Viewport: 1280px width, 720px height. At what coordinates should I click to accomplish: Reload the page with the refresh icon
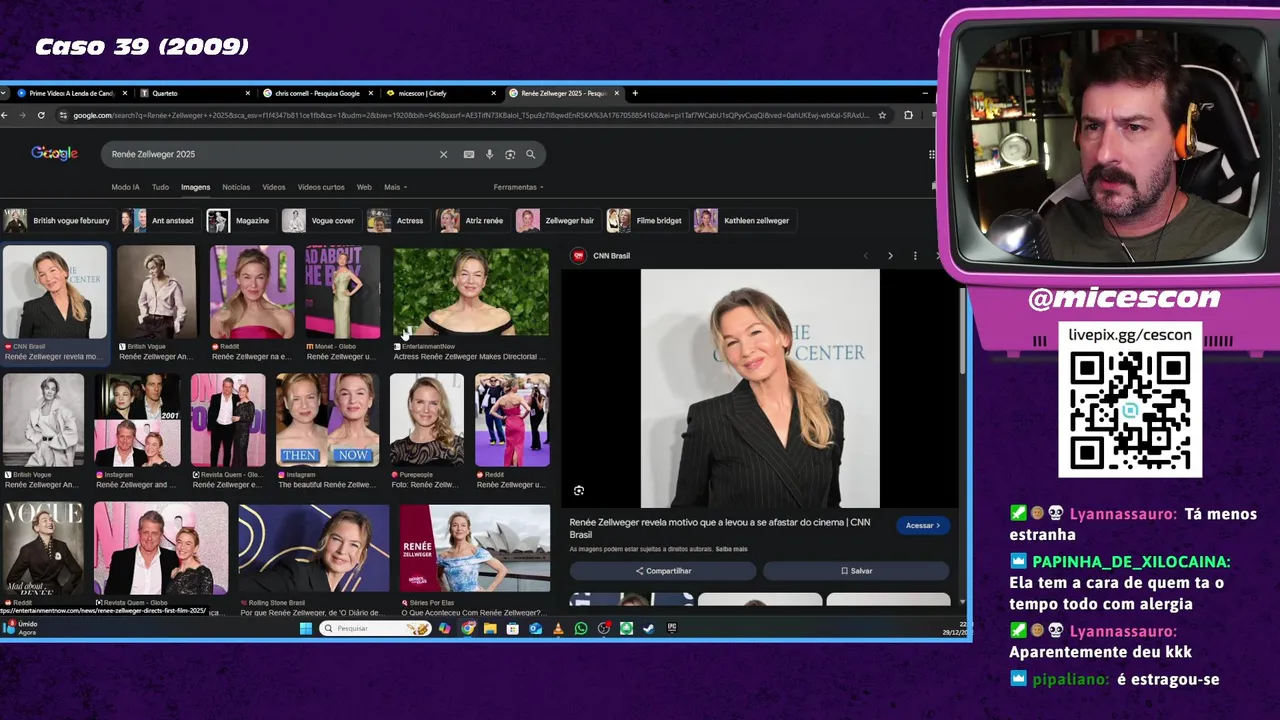click(x=41, y=115)
